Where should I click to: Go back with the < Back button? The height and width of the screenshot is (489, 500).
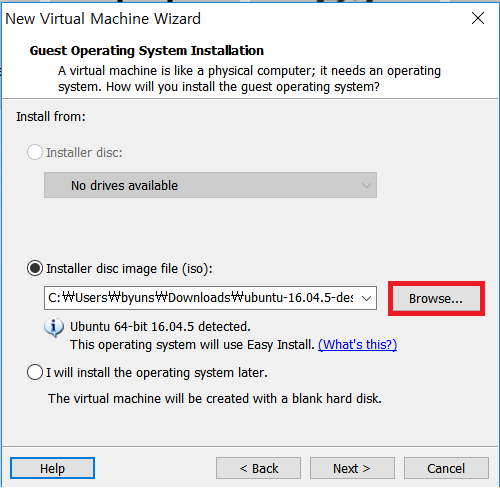click(x=258, y=468)
